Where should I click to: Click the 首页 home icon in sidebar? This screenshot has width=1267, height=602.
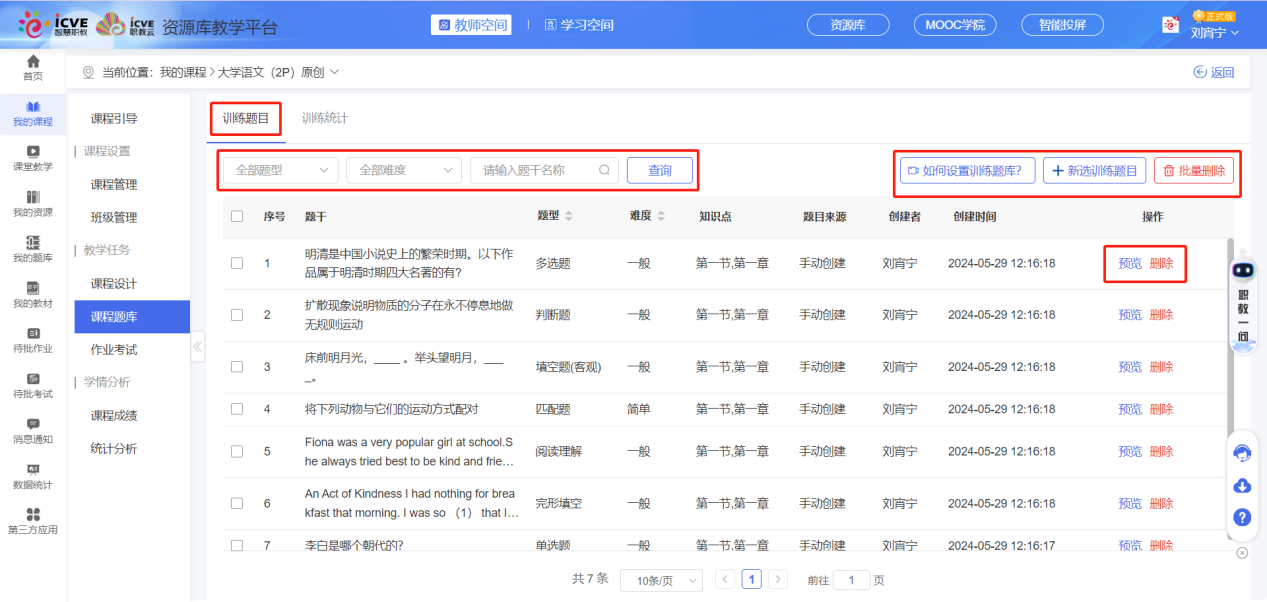click(x=33, y=63)
